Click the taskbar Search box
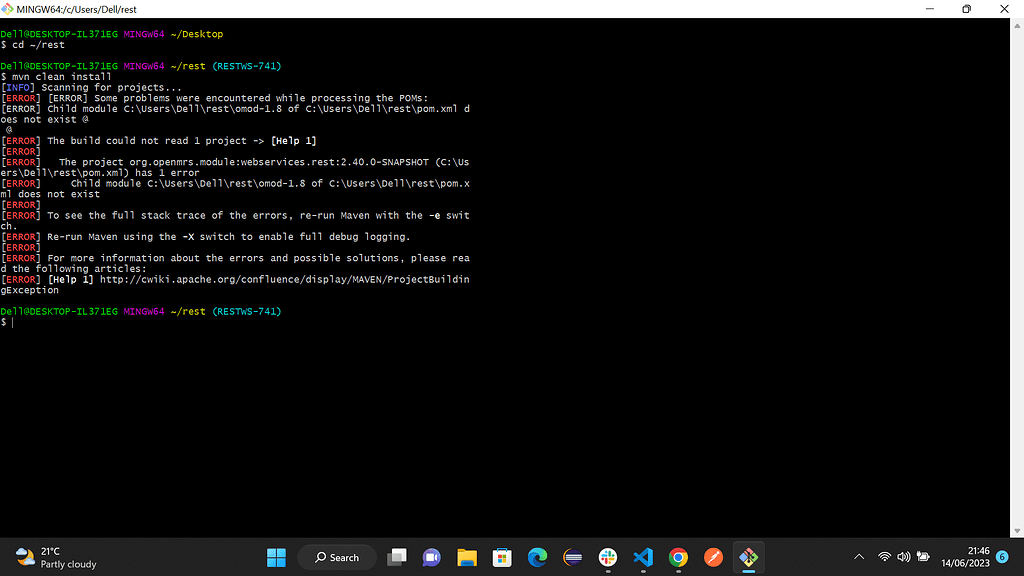 click(337, 557)
